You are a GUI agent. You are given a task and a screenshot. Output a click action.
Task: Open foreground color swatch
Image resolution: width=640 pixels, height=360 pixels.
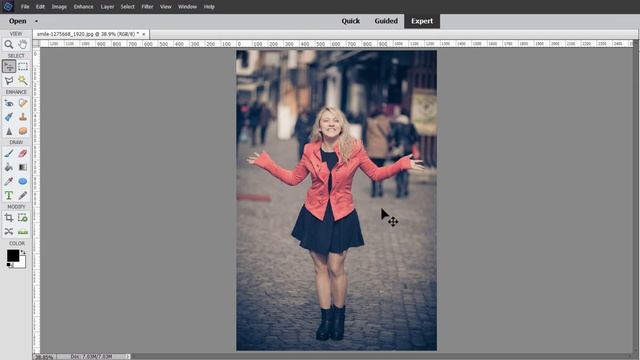click(13, 256)
